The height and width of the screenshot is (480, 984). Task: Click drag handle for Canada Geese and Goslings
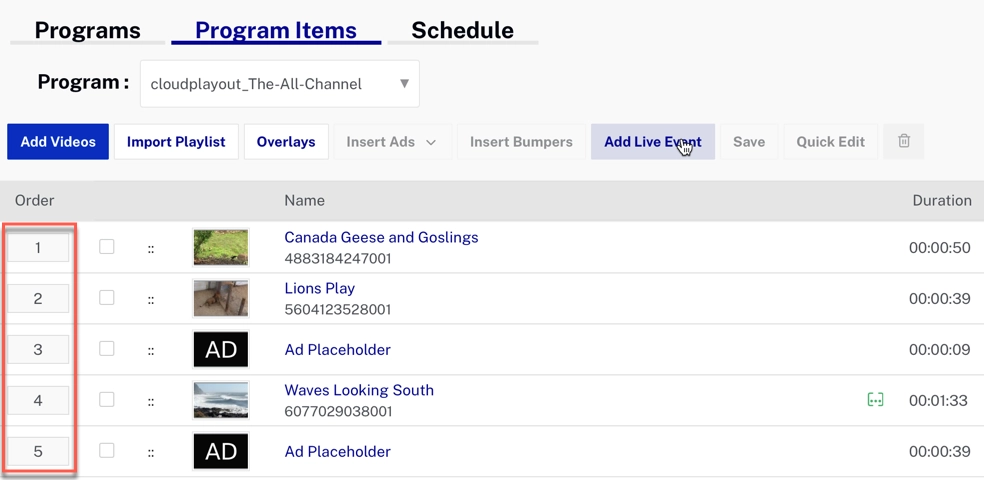coord(151,248)
